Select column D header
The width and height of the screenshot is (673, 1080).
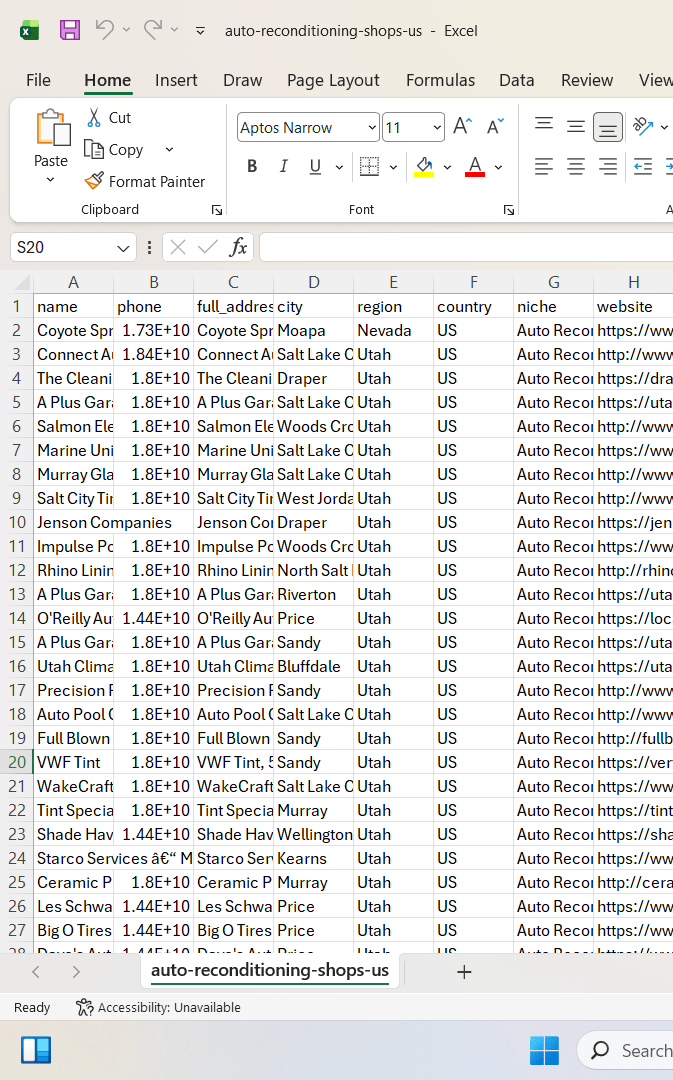coord(313,282)
